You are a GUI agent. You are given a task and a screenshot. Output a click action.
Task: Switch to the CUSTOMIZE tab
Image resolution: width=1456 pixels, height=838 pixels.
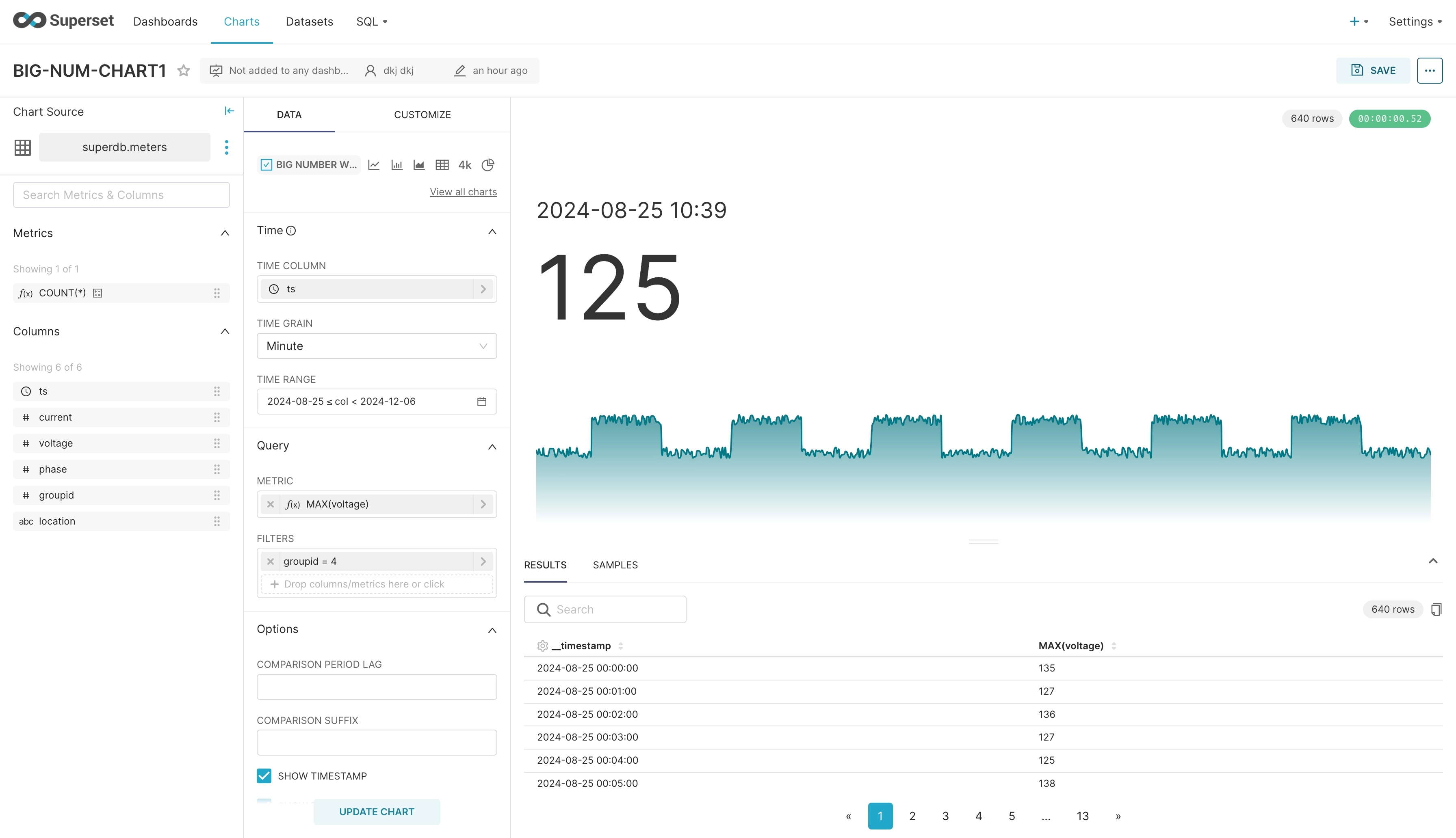point(422,114)
